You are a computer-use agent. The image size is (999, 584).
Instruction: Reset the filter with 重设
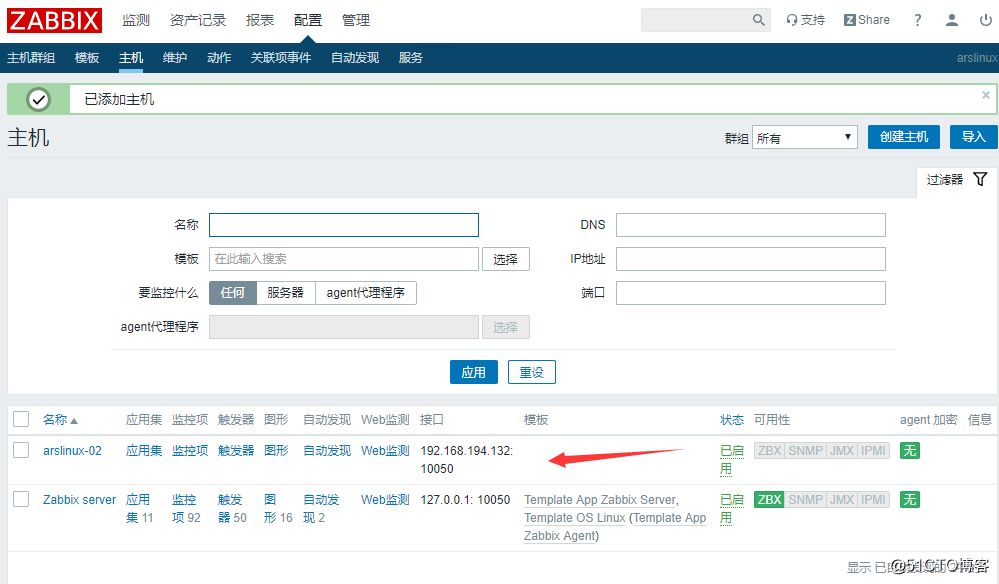[531, 373]
